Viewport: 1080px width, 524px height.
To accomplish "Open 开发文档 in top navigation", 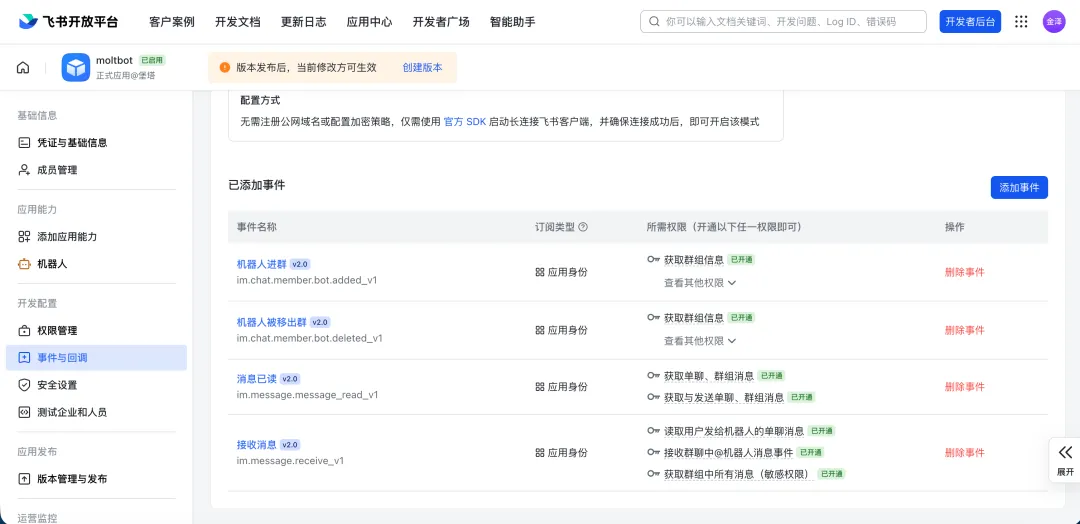I will click(x=238, y=21).
